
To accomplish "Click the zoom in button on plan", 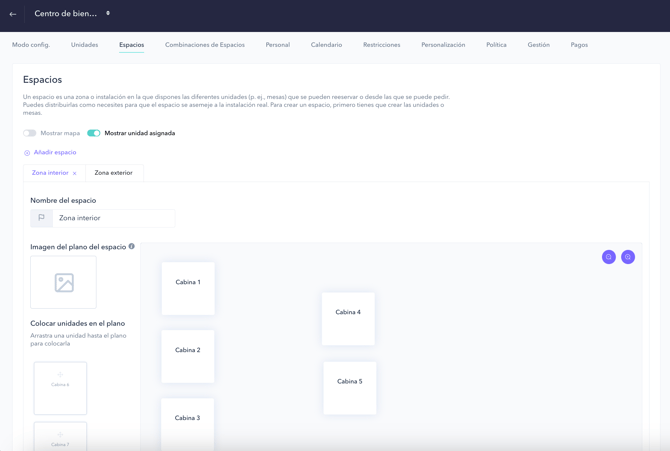I will pyautogui.click(x=628, y=257).
